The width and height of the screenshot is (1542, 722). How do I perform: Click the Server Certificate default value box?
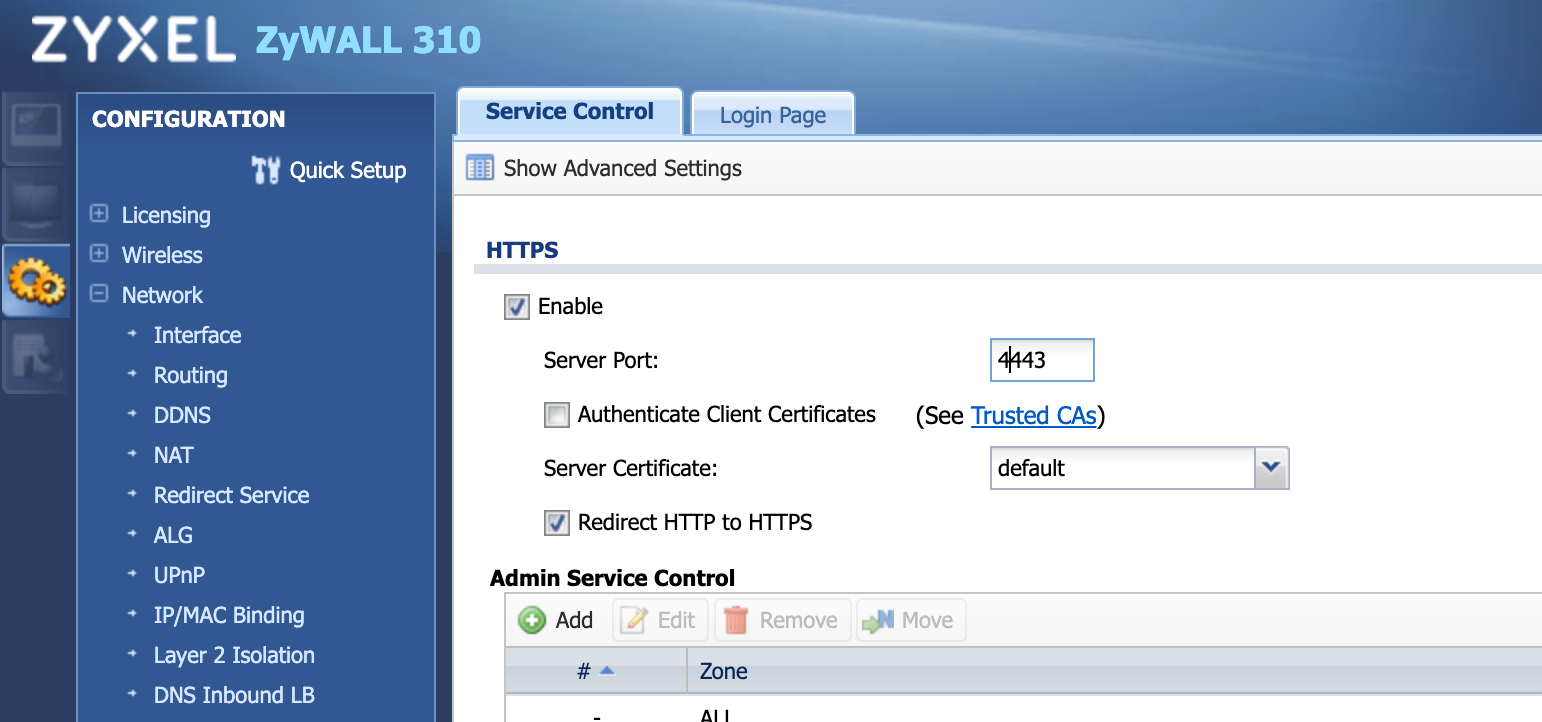point(1123,468)
